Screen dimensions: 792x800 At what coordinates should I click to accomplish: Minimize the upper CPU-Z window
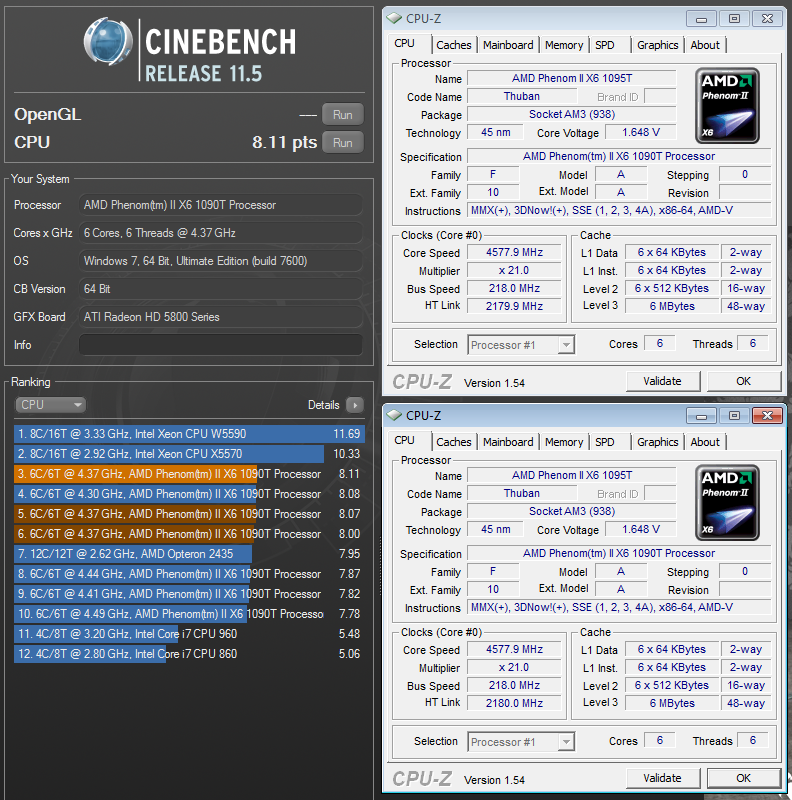(x=702, y=19)
